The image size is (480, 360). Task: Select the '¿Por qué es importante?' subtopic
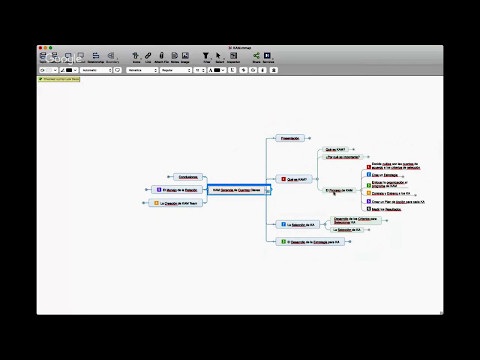pos(343,157)
